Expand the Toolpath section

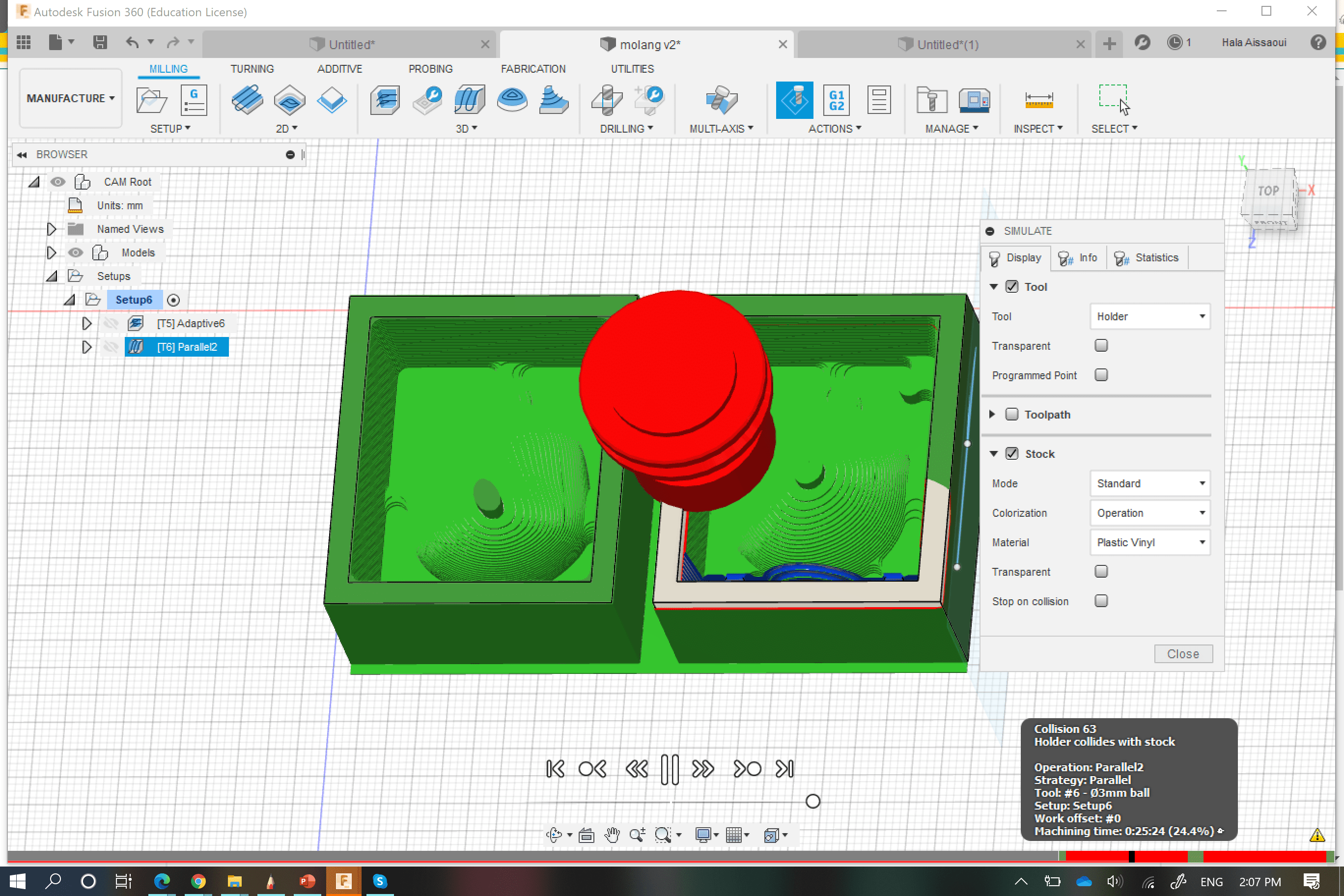(992, 414)
